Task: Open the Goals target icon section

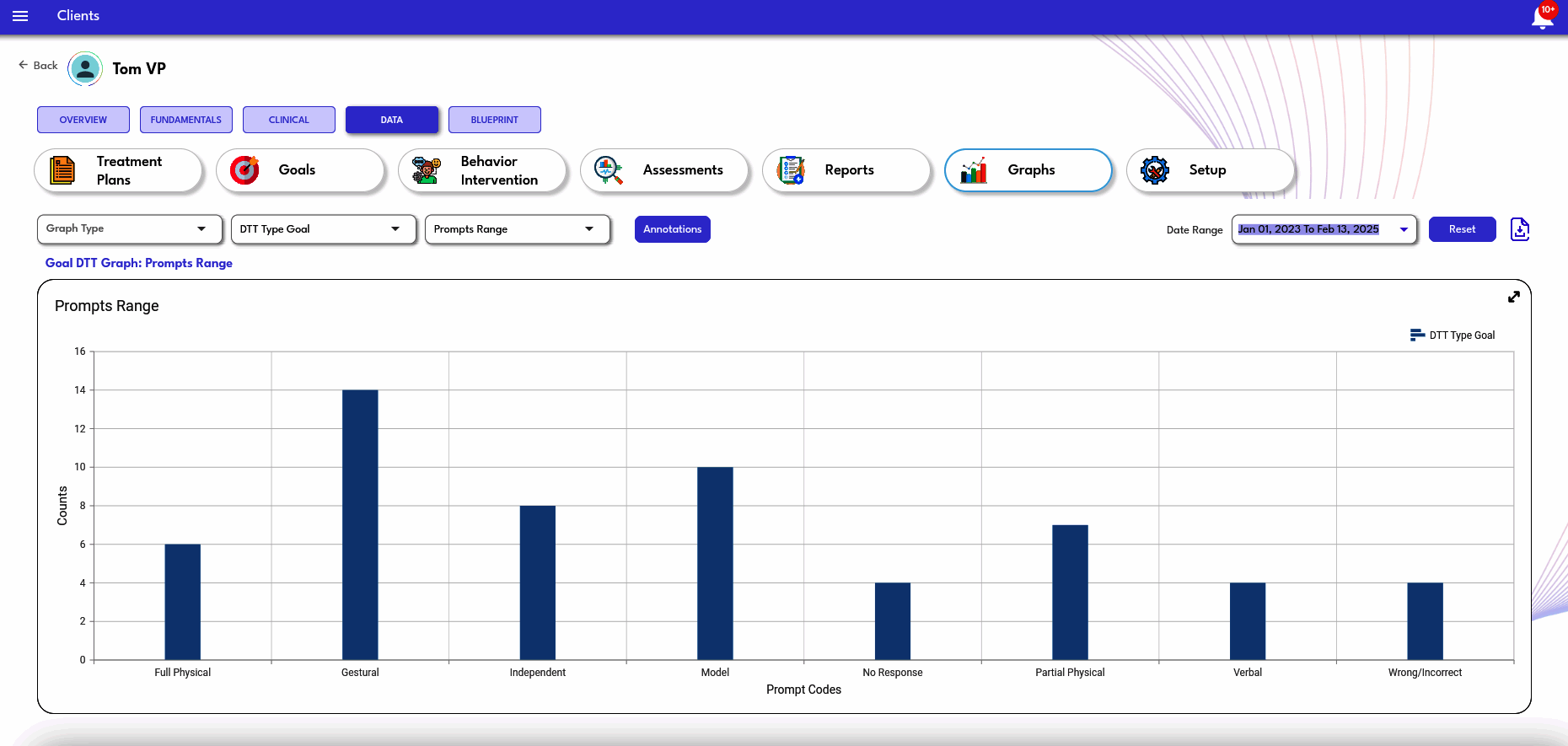Action: point(301,170)
